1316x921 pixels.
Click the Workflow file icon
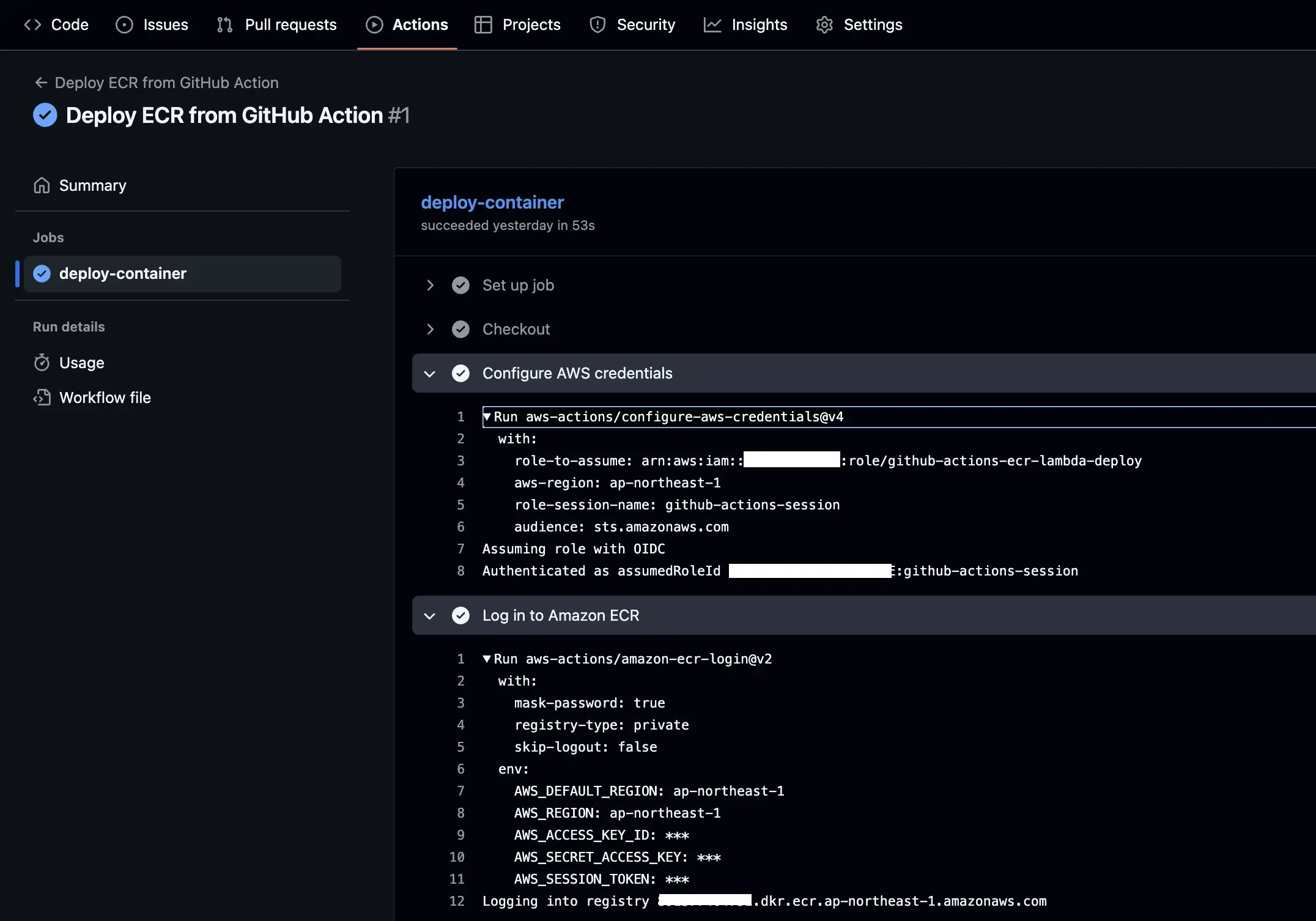pyautogui.click(x=42, y=397)
